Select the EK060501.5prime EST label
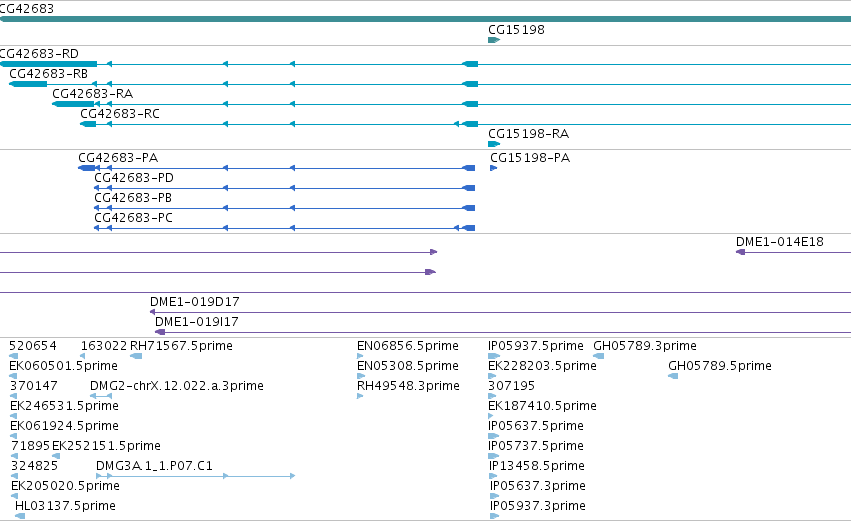851x521 pixels. tap(63, 366)
